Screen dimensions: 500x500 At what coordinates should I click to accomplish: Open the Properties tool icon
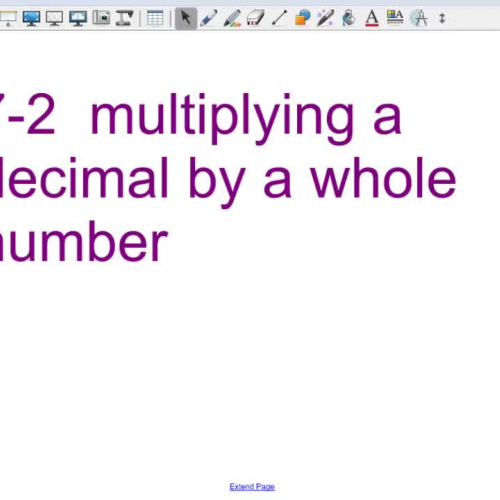click(395, 17)
